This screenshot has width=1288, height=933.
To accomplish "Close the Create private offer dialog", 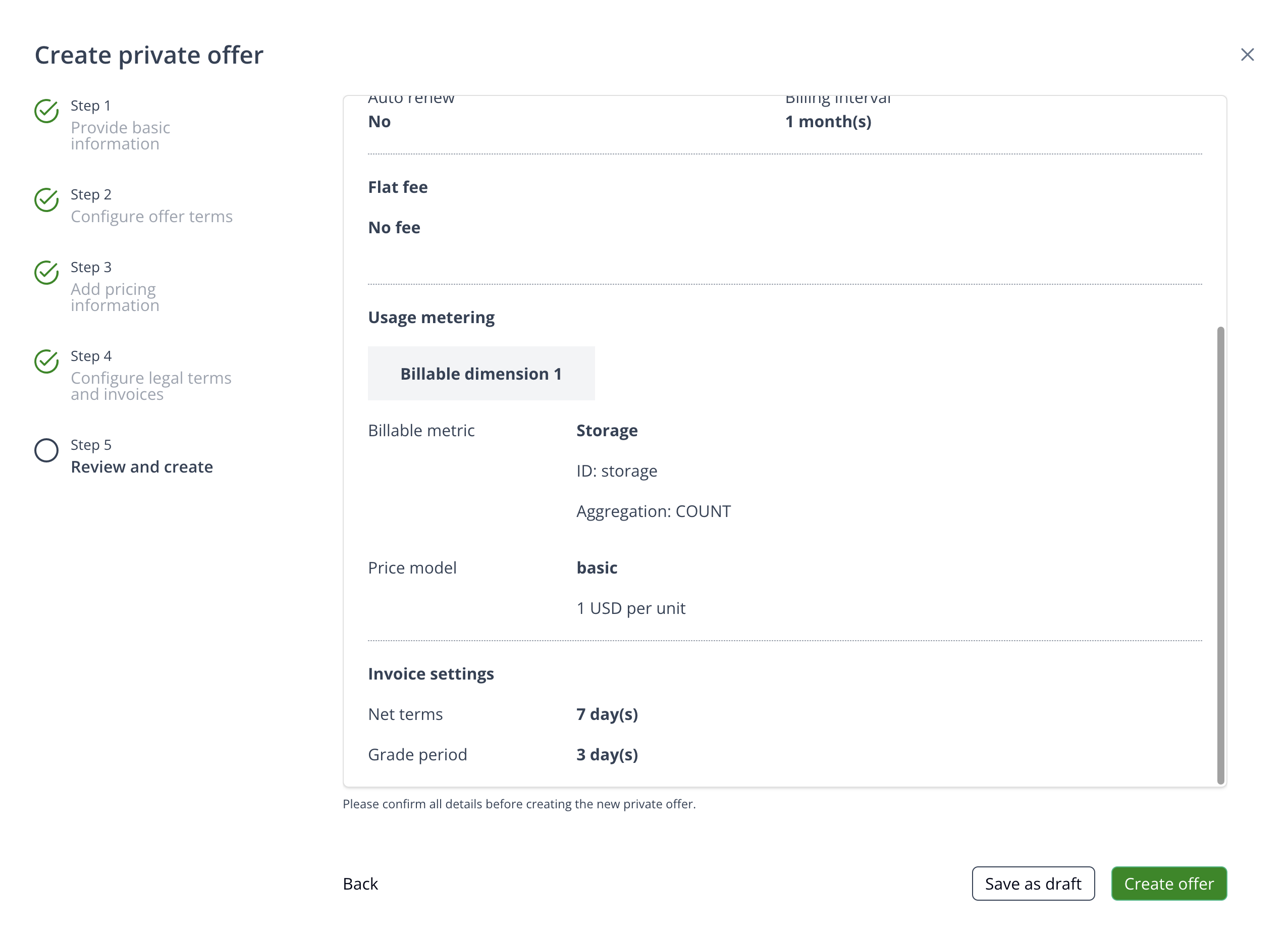I will (x=1247, y=55).
